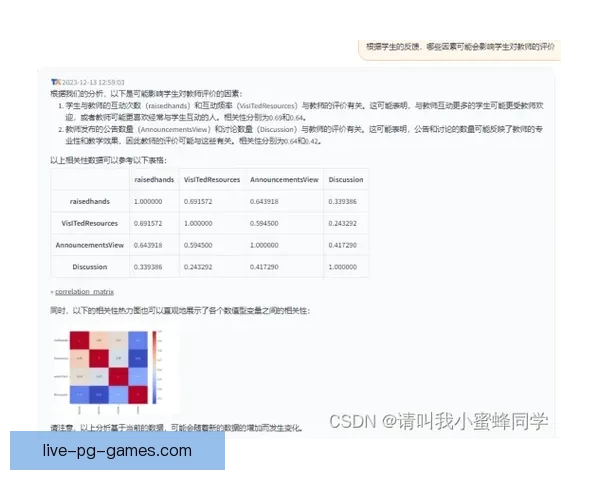
Task: Click 0.691572 in the raisedhands row
Action: (x=198, y=201)
